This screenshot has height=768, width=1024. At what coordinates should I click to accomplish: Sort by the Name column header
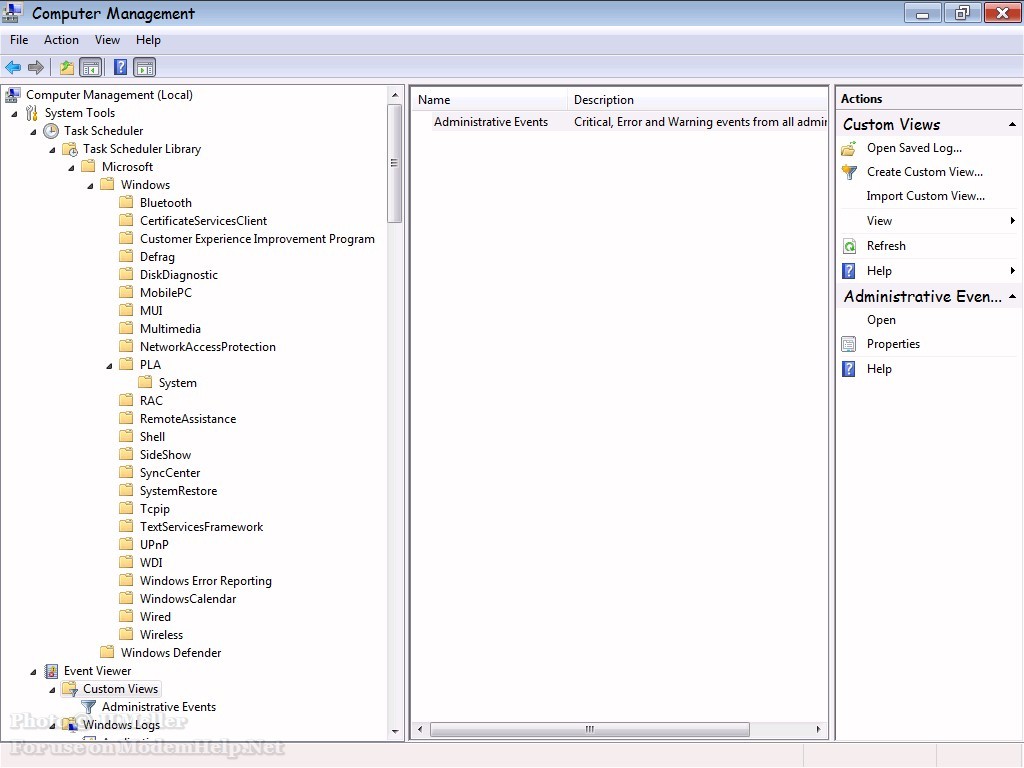pos(490,100)
